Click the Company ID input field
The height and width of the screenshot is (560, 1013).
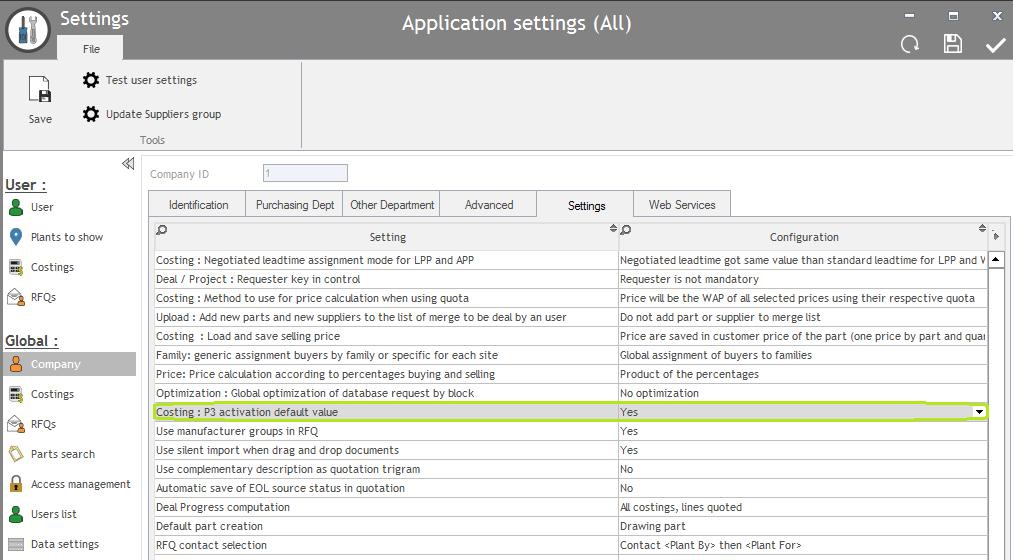coord(305,174)
